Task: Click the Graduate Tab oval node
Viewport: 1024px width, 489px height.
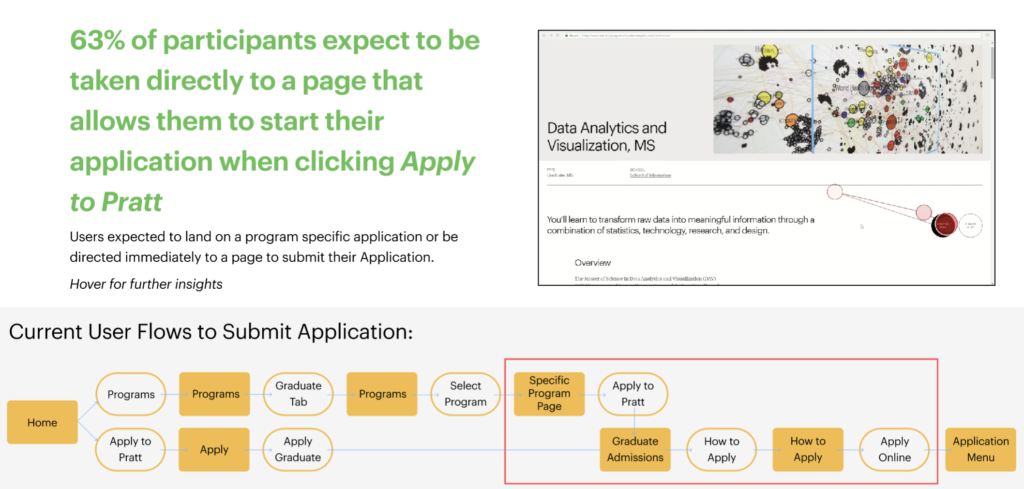Action: [298, 394]
